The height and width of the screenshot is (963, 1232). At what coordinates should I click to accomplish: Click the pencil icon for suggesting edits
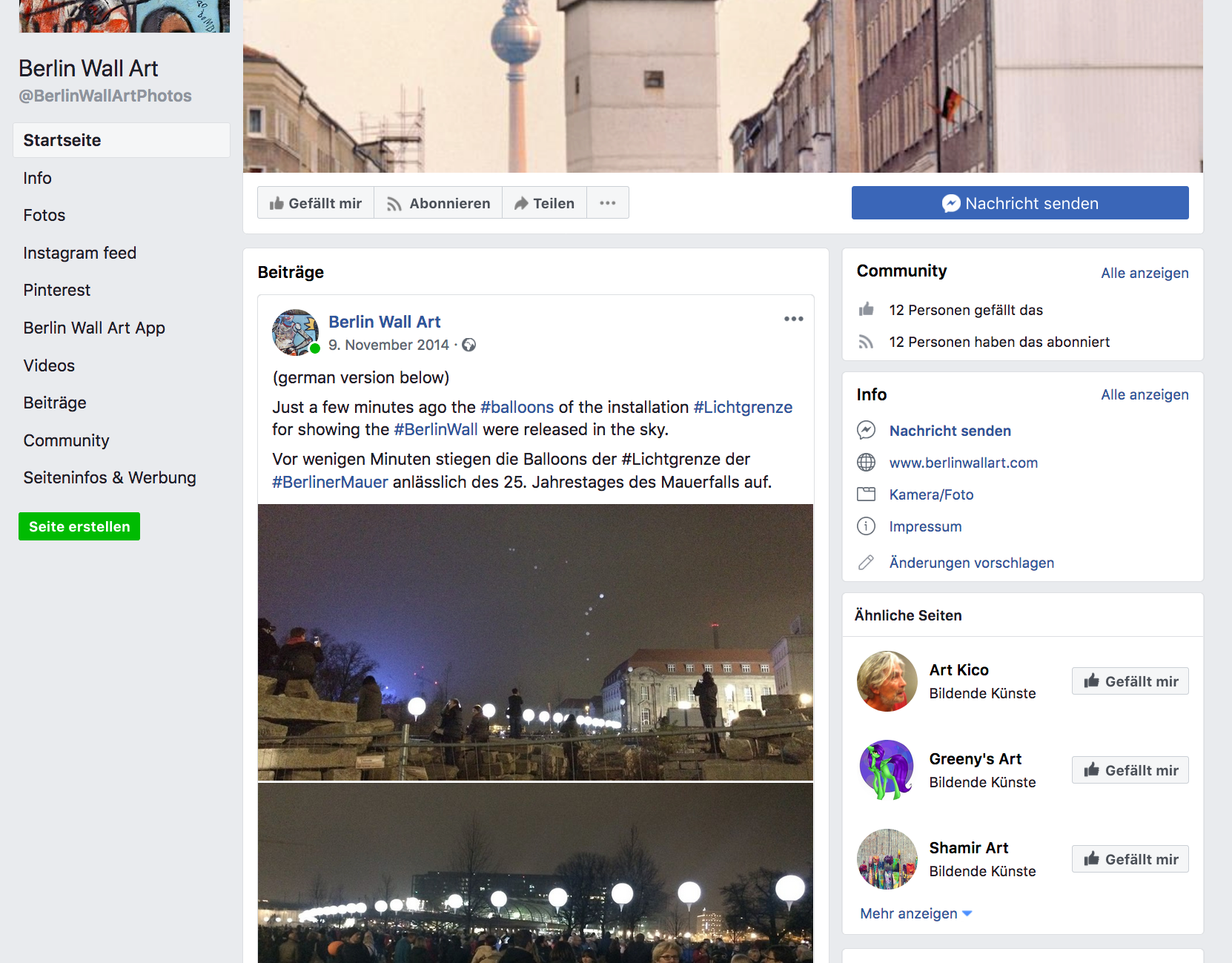tap(867, 563)
